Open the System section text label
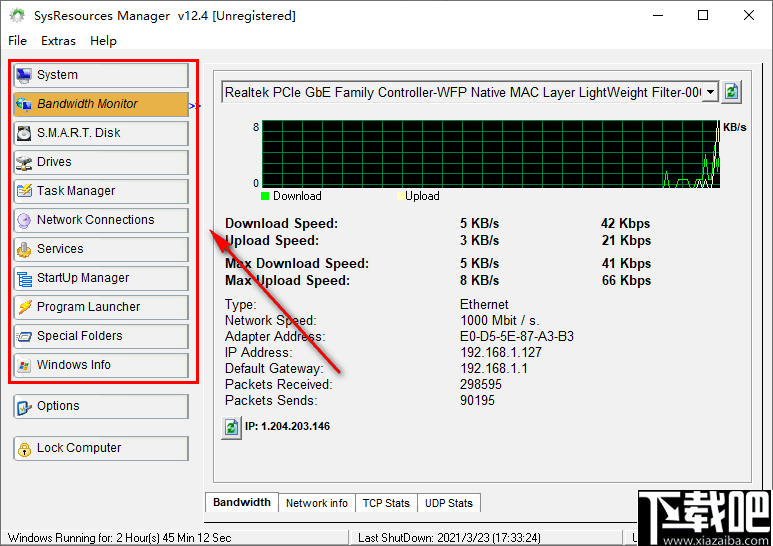773x546 pixels. [x=57, y=75]
